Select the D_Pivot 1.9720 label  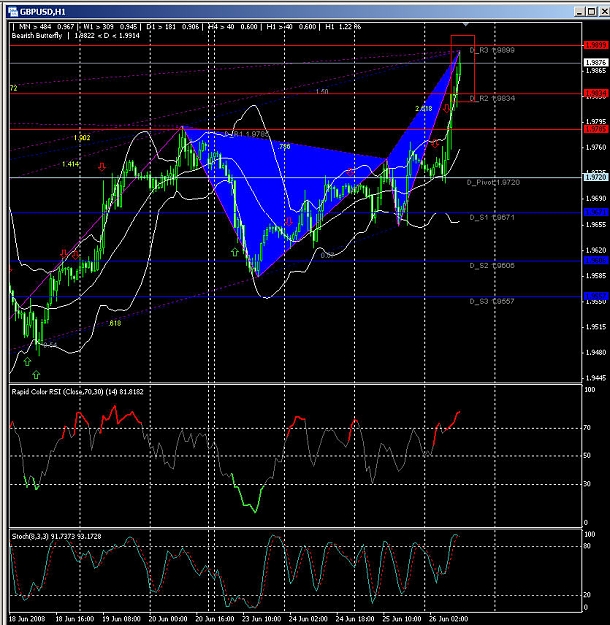click(493, 182)
